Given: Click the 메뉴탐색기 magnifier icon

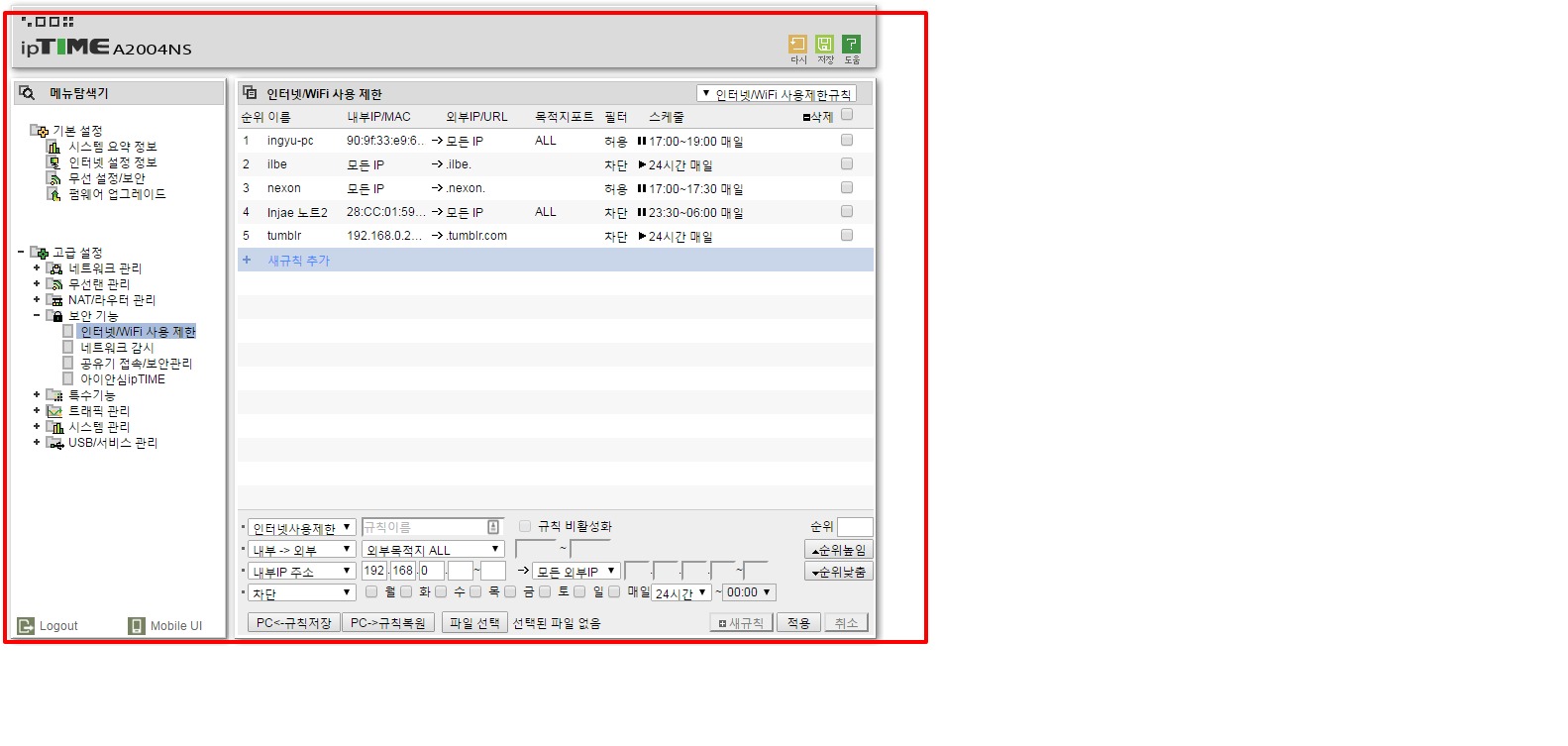Looking at the screenshot, I should click(x=28, y=93).
